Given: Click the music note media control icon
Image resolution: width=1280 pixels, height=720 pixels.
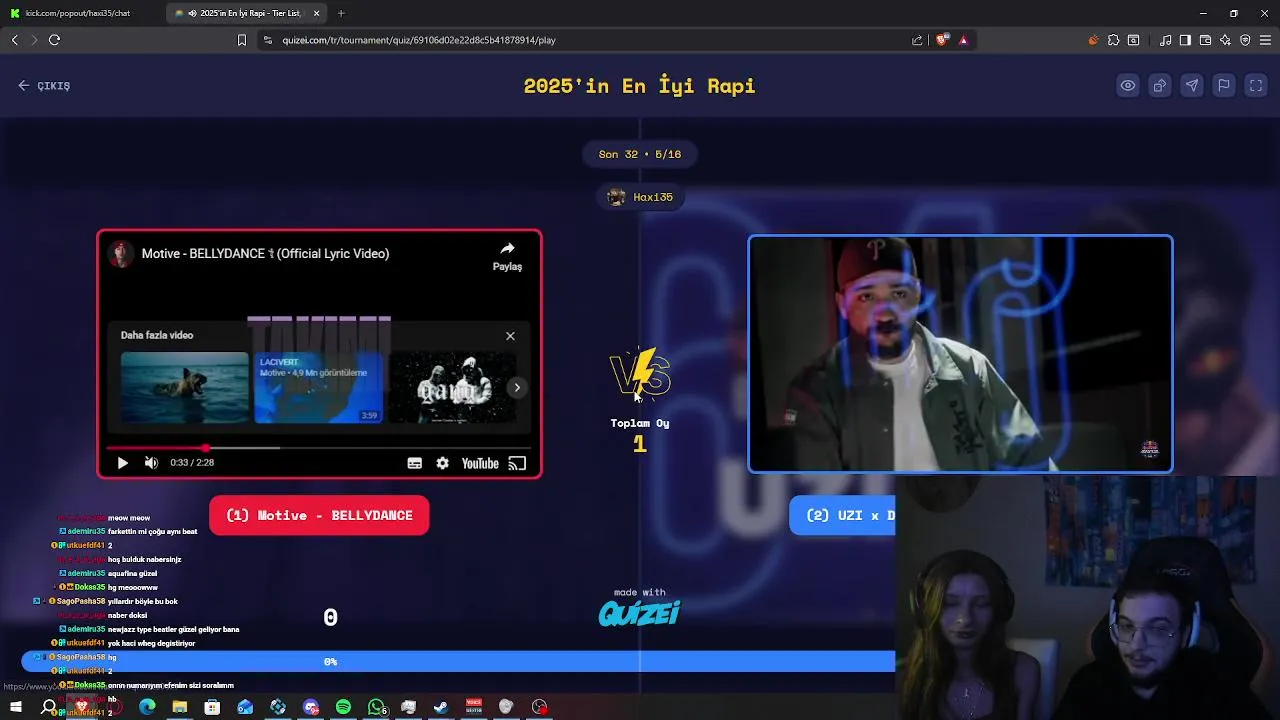Looking at the screenshot, I should click(1165, 40).
